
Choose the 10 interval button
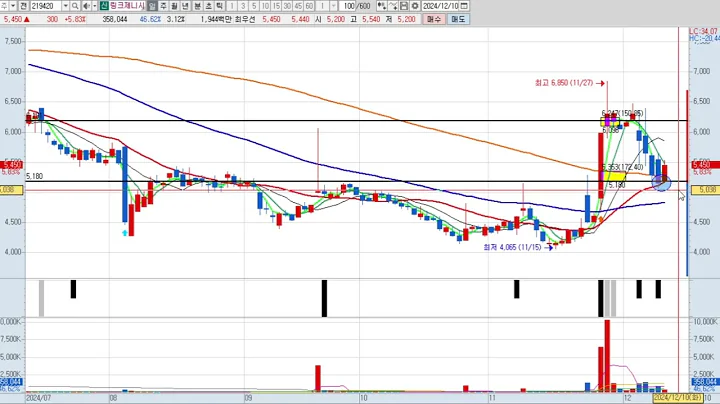pos(265,6)
